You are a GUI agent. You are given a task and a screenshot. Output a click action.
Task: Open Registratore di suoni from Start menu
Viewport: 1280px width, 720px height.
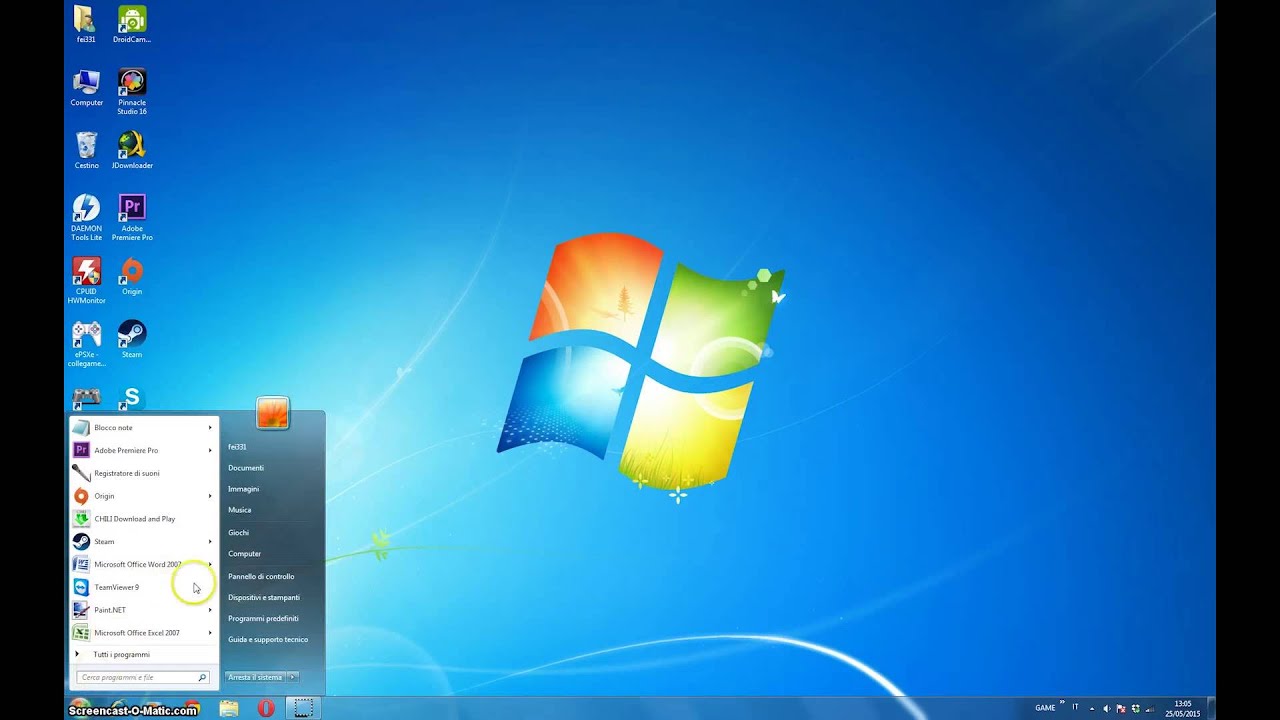pos(145,473)
